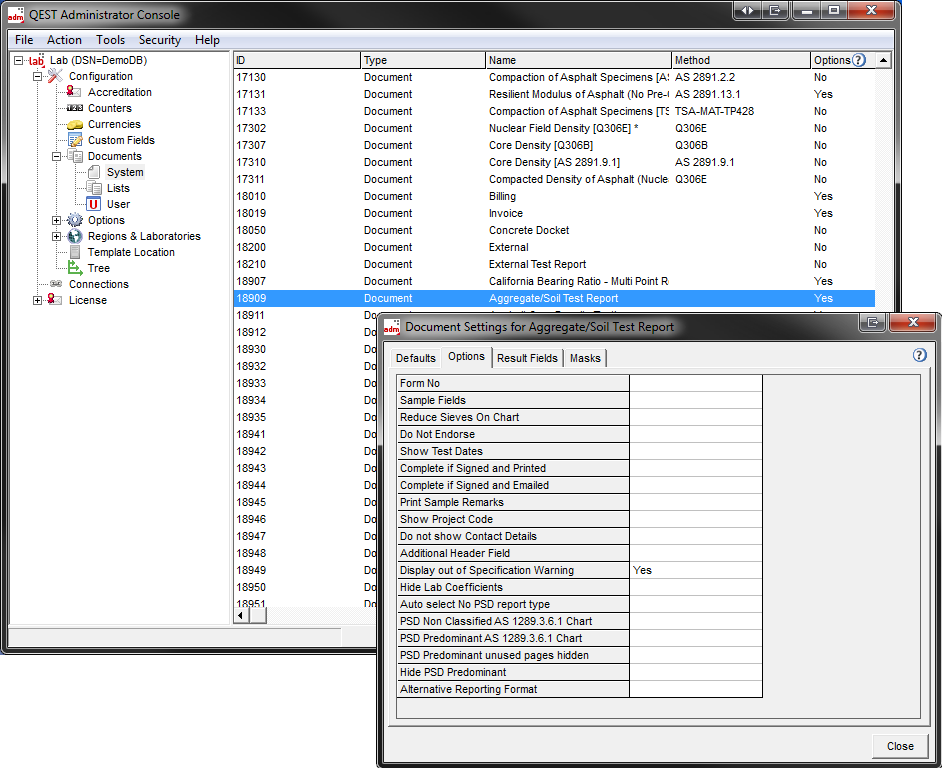Click the Currencies coins icon
Image resolution: width=942 pixels, height=769 pixels.
tap(75, 124)
